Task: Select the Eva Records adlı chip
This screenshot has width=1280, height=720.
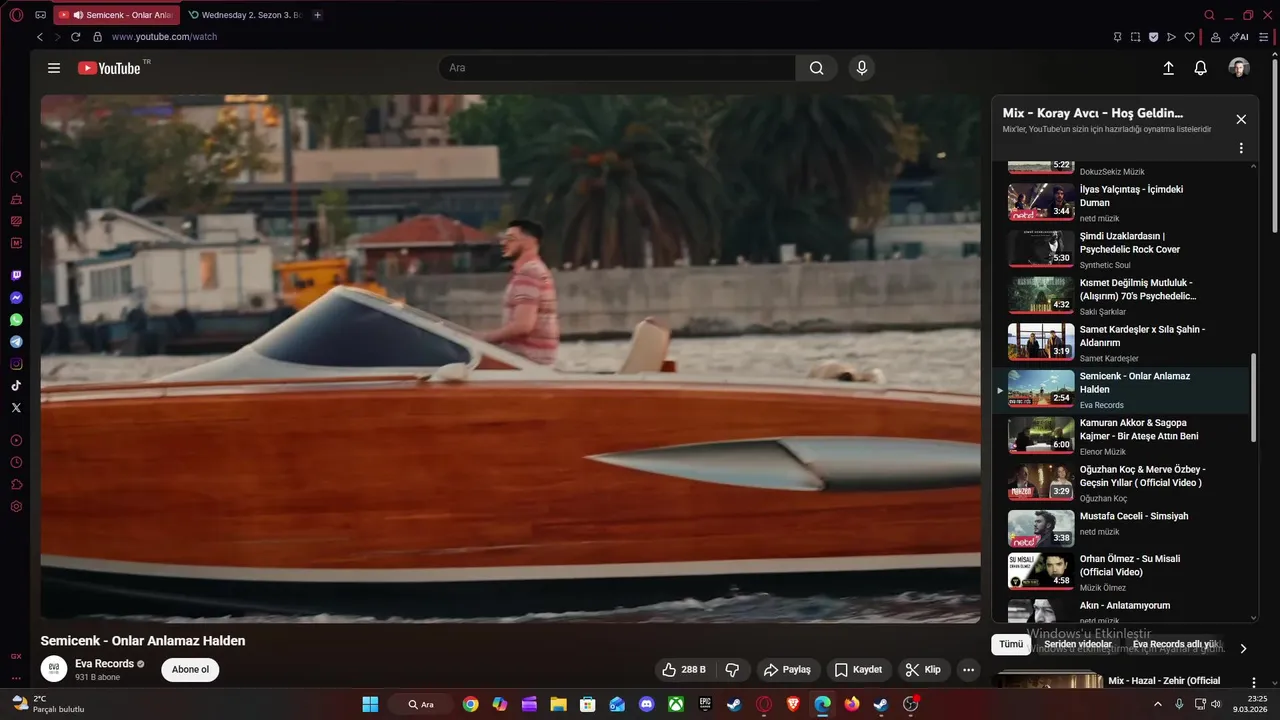Action: pos(1174,645)
